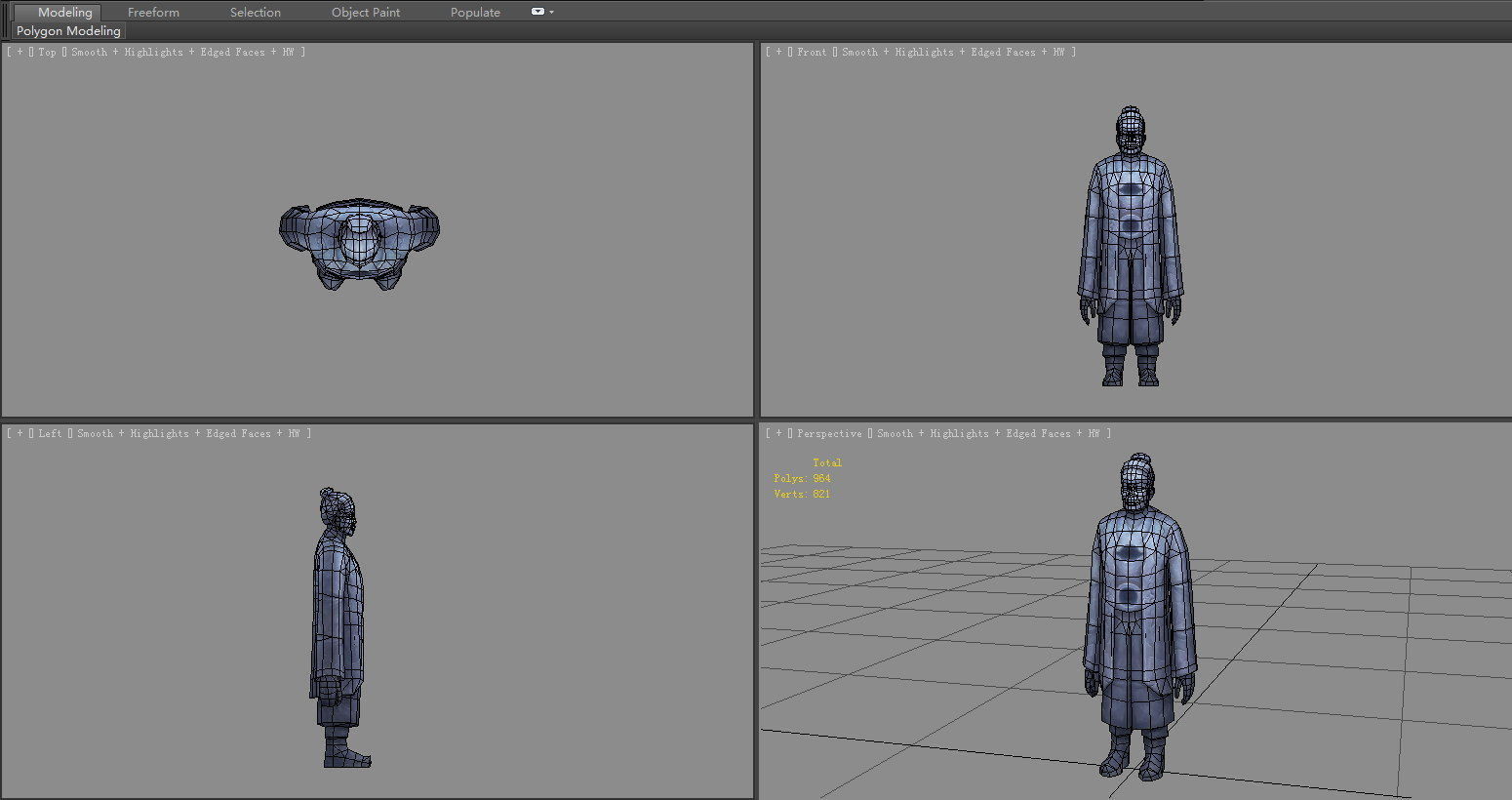Open the Left viewport plus menu
This screenshot has width=1512, height=800.
20,433
